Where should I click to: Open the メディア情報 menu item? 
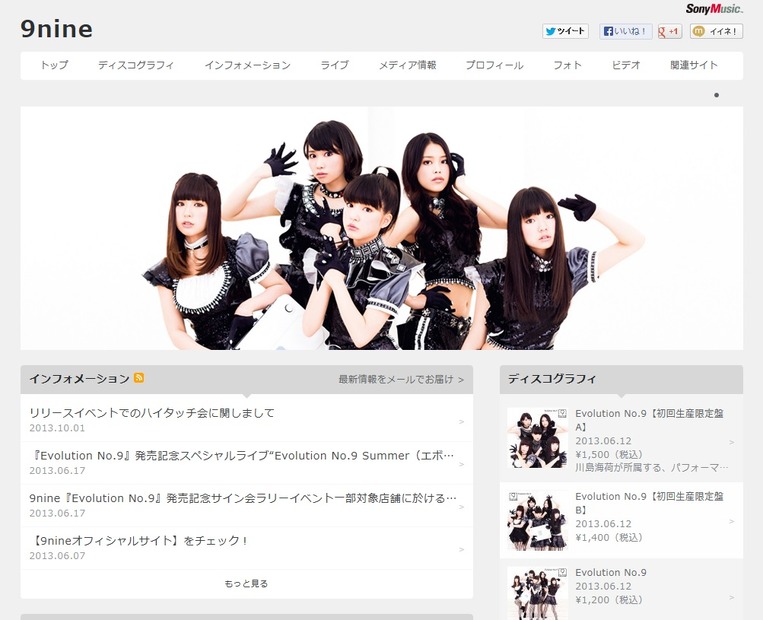(407, 65)
